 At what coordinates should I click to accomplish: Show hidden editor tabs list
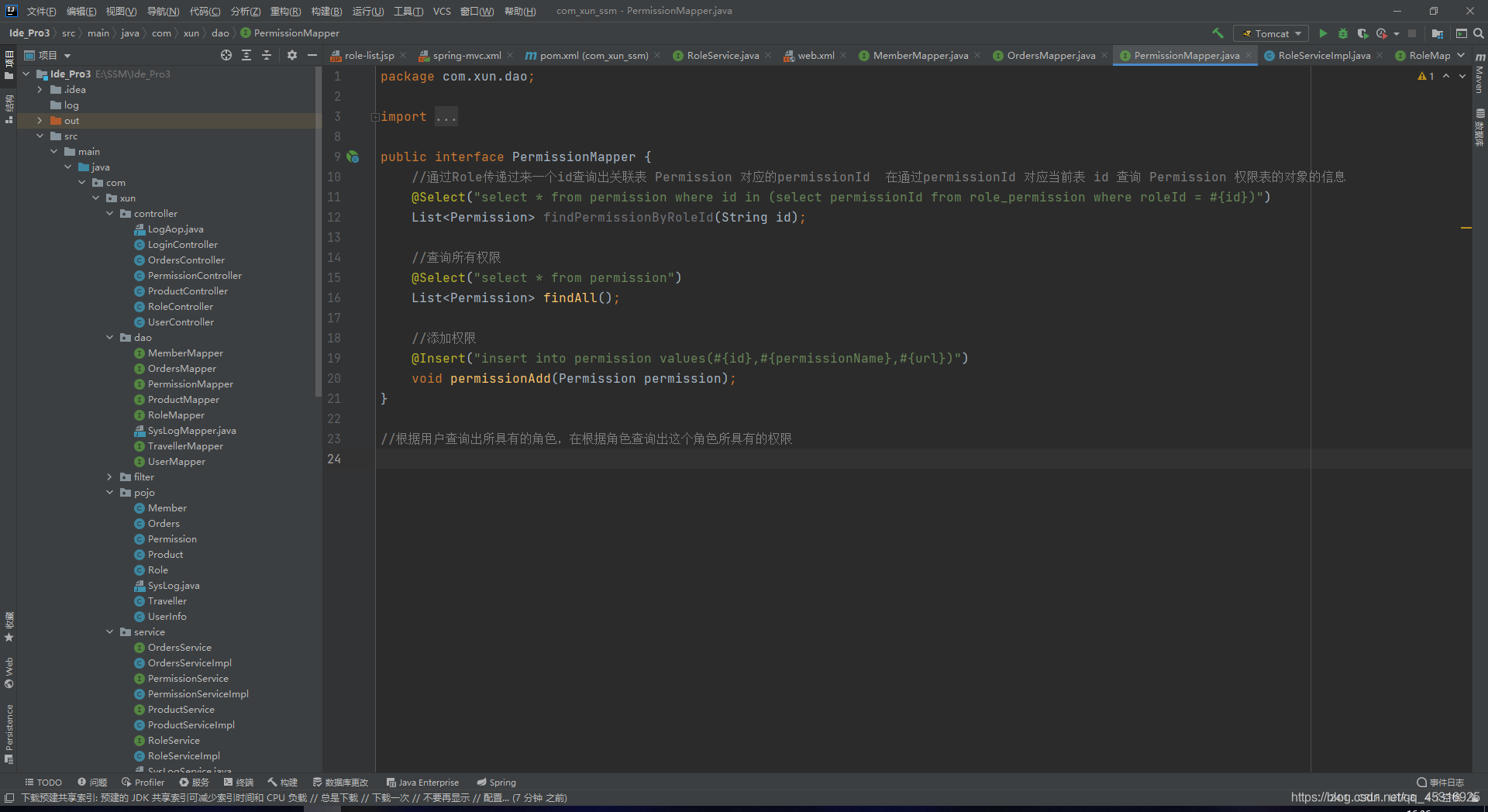click(1461, 55)
